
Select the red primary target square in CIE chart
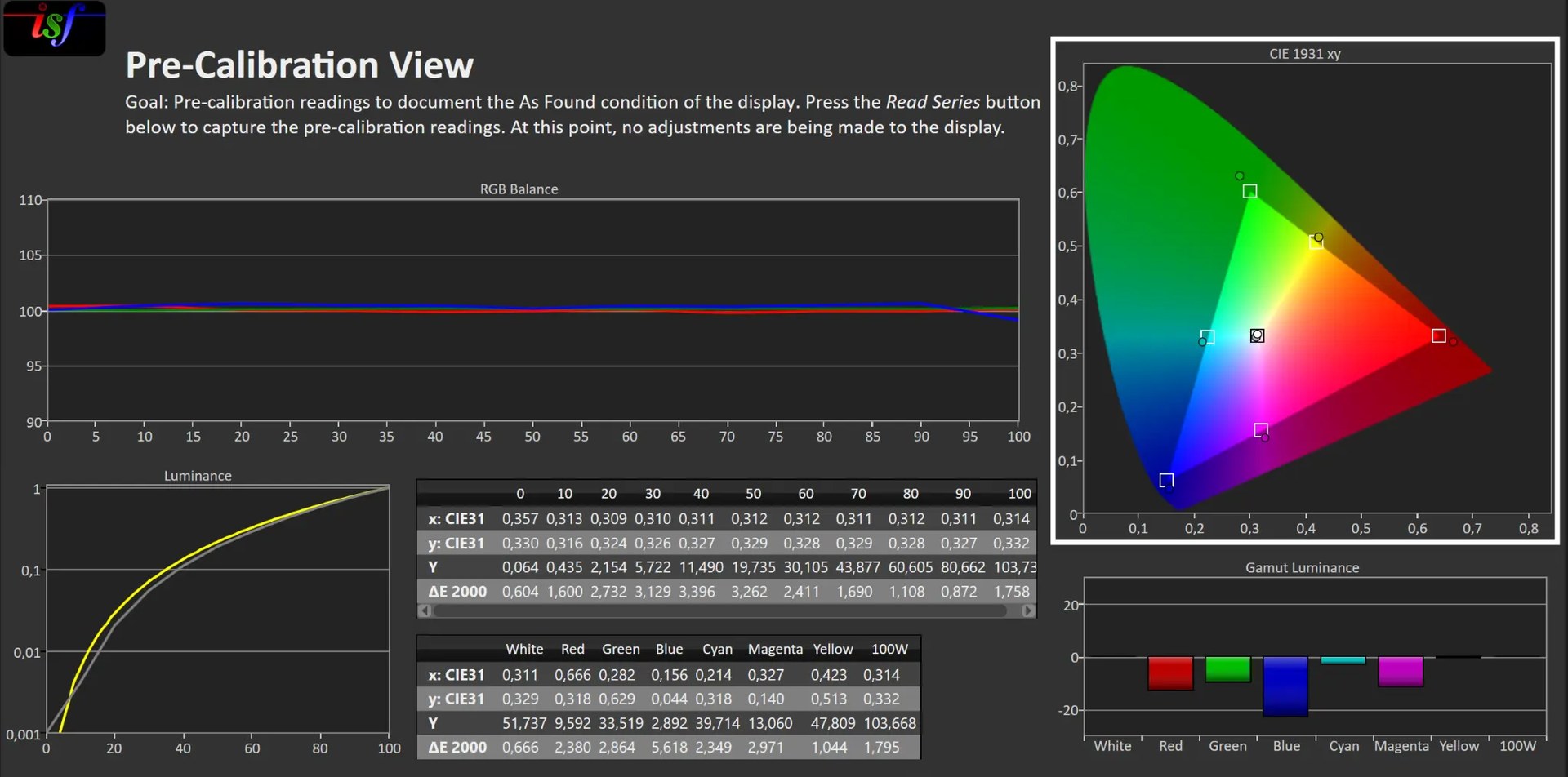pos(1439,335)
